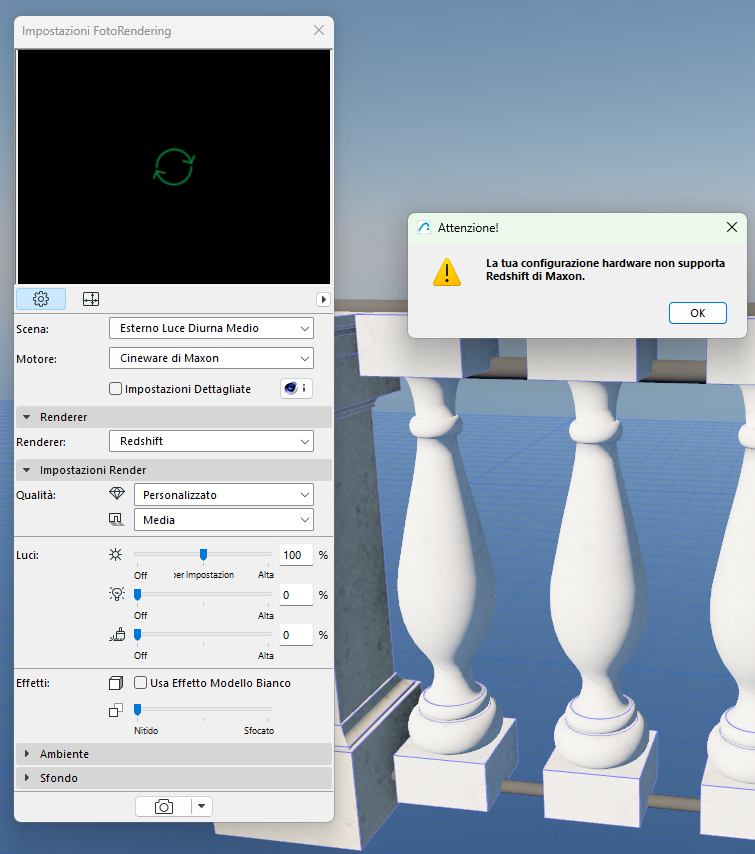
Task: Click the camera render button
Action: click(x=163, y=807)
